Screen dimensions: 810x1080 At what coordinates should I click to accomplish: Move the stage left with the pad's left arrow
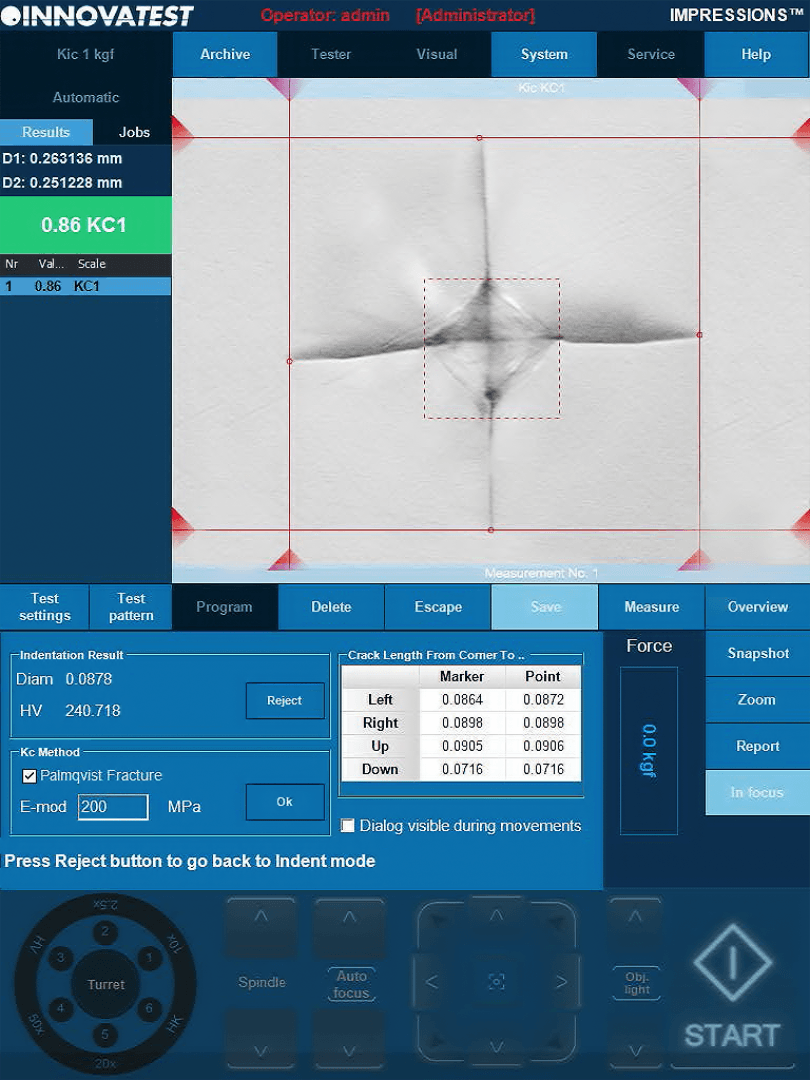432,982
